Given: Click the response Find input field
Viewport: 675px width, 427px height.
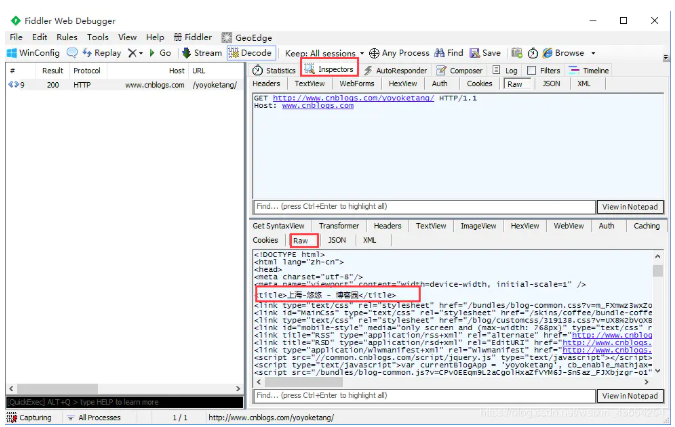Looking at the screenshot, I should click(x=424, y=396).
